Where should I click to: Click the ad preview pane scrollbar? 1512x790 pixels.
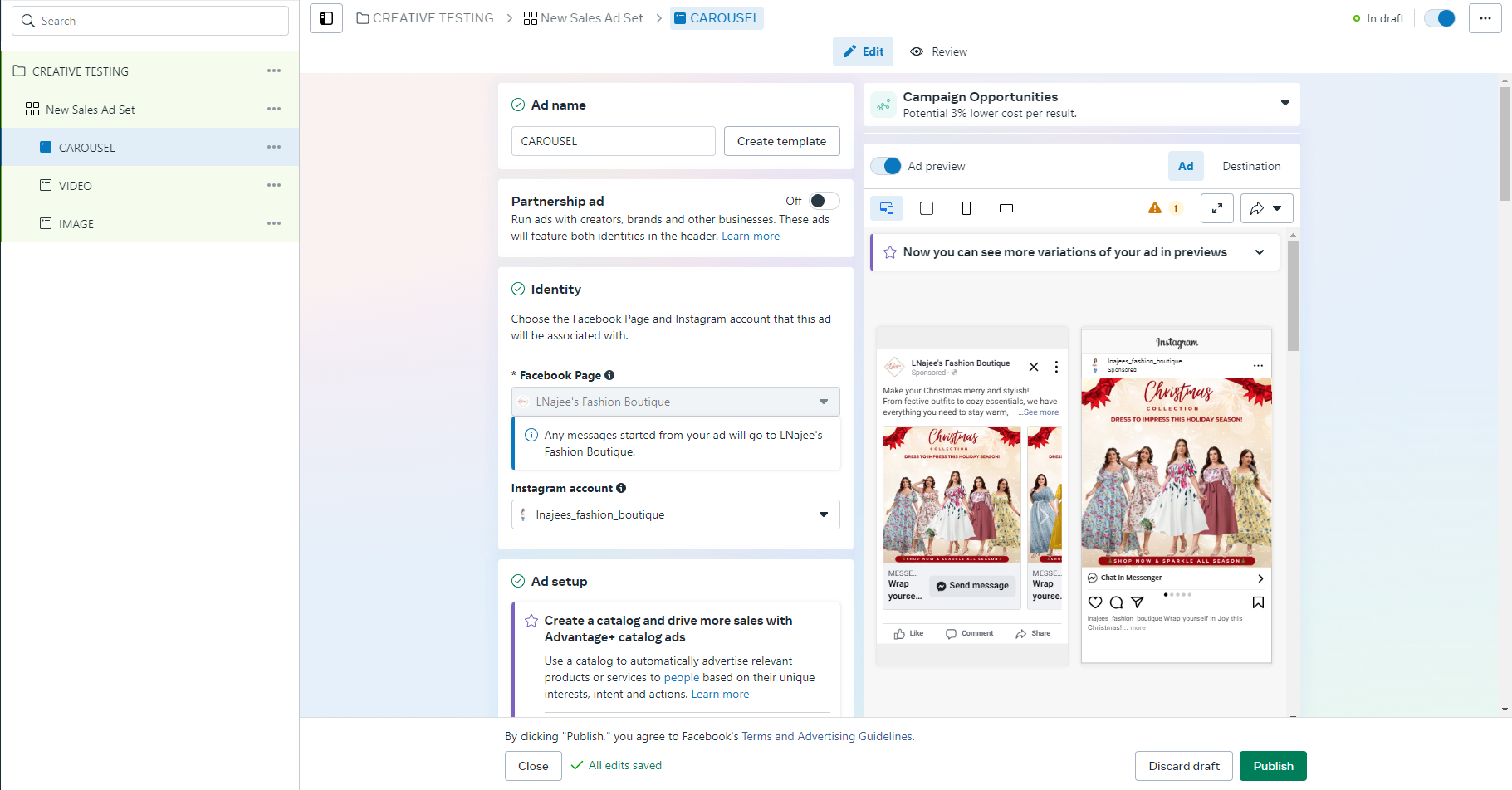(1293, 296)
